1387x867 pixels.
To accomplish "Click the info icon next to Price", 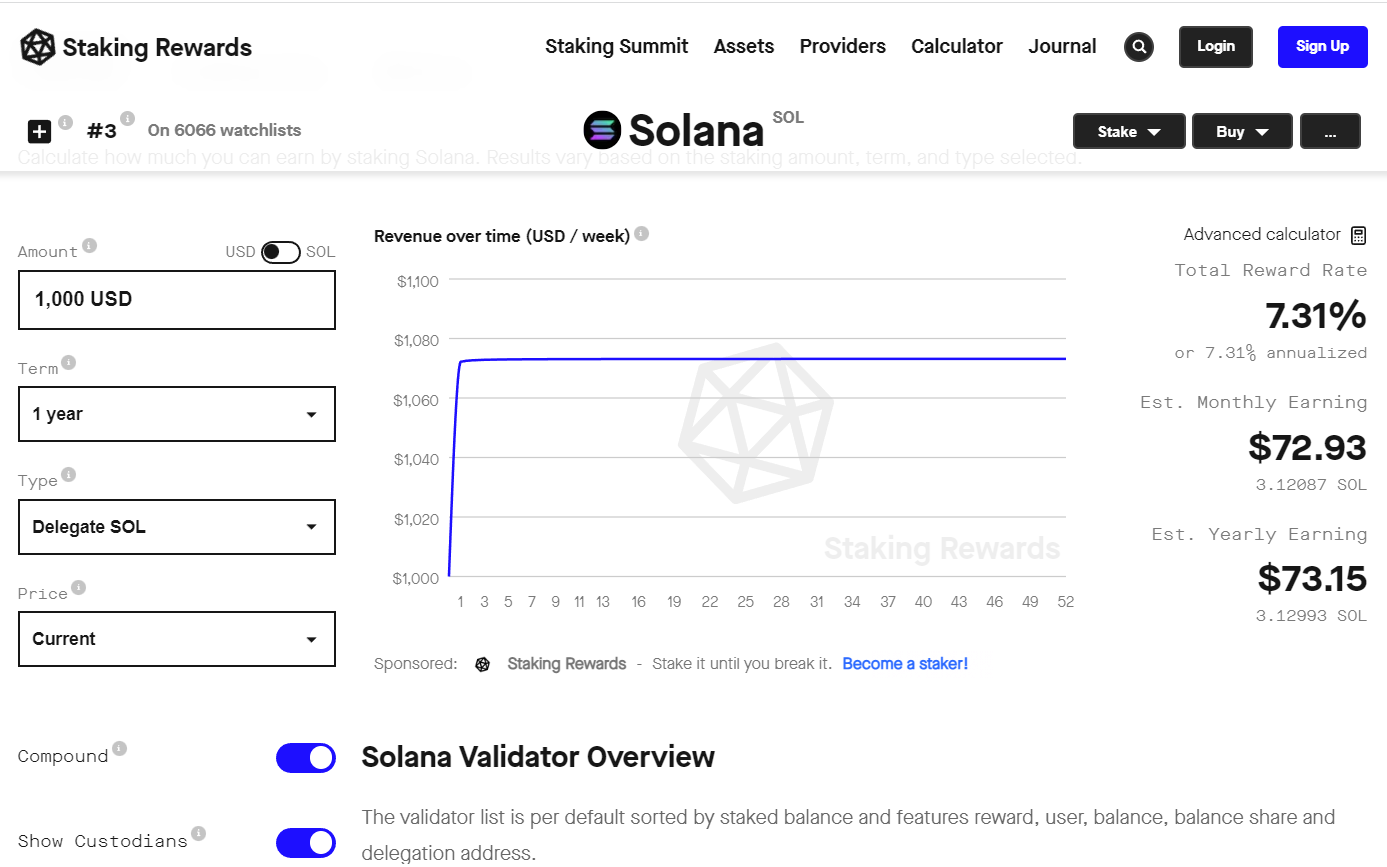I will [79, 587].
